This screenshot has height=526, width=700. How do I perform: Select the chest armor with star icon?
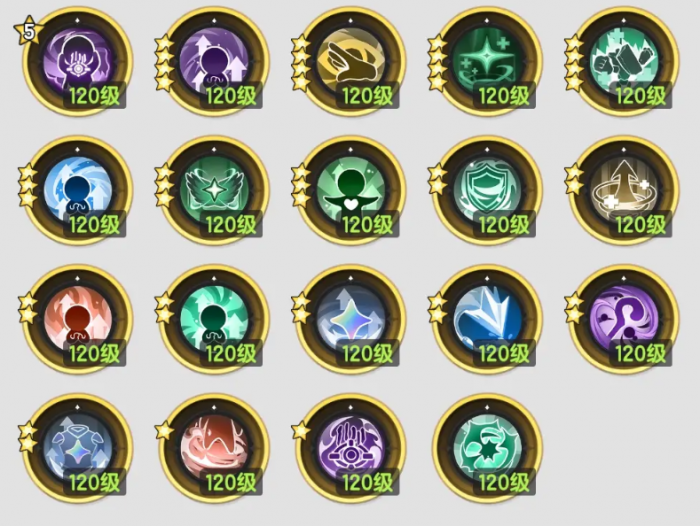[x=79, y=448]
